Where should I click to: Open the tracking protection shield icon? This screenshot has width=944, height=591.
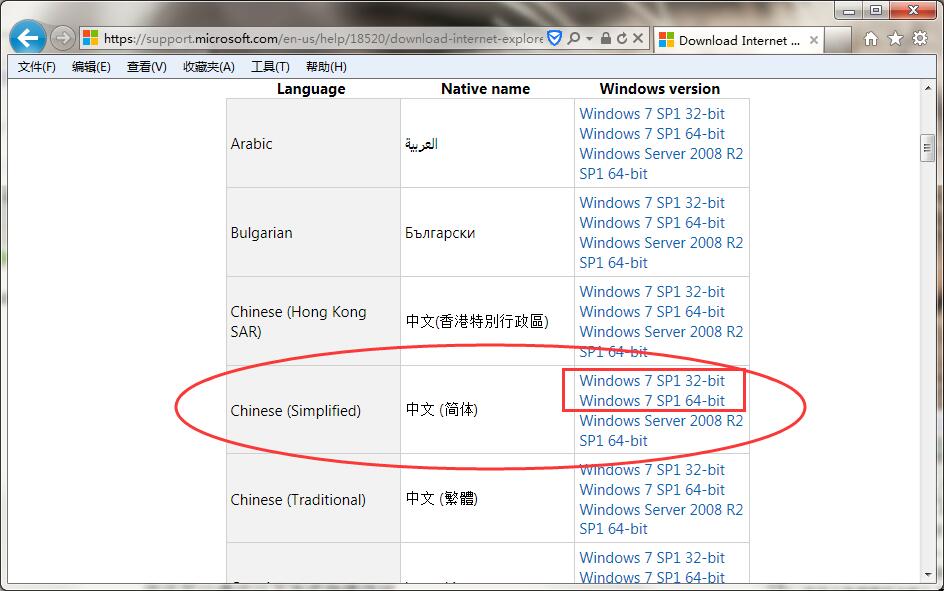click(554, 39)
